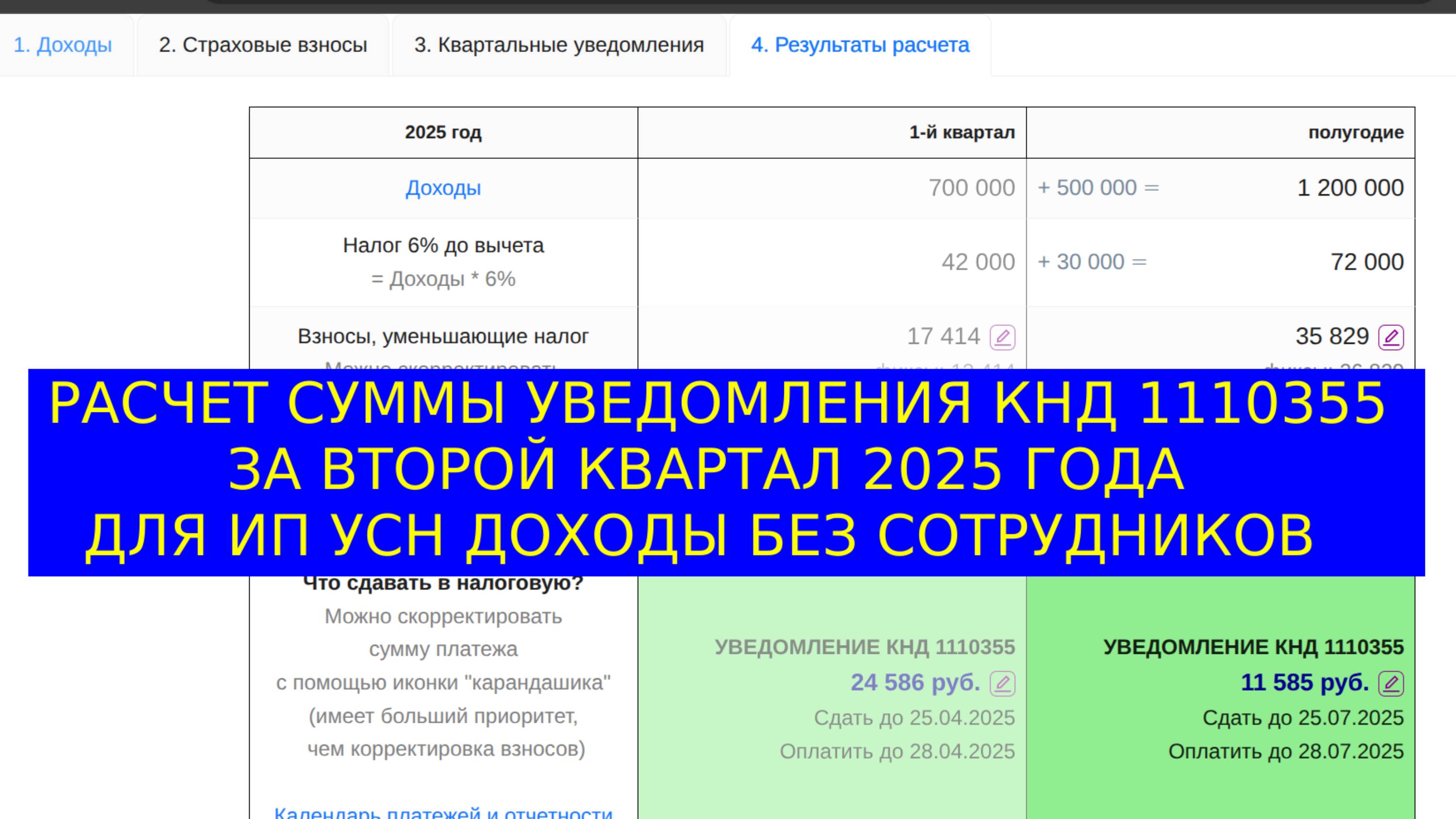1456x819 pixels.
Task: Click the blue title banner overlay
Action: (x=727, y=472)
